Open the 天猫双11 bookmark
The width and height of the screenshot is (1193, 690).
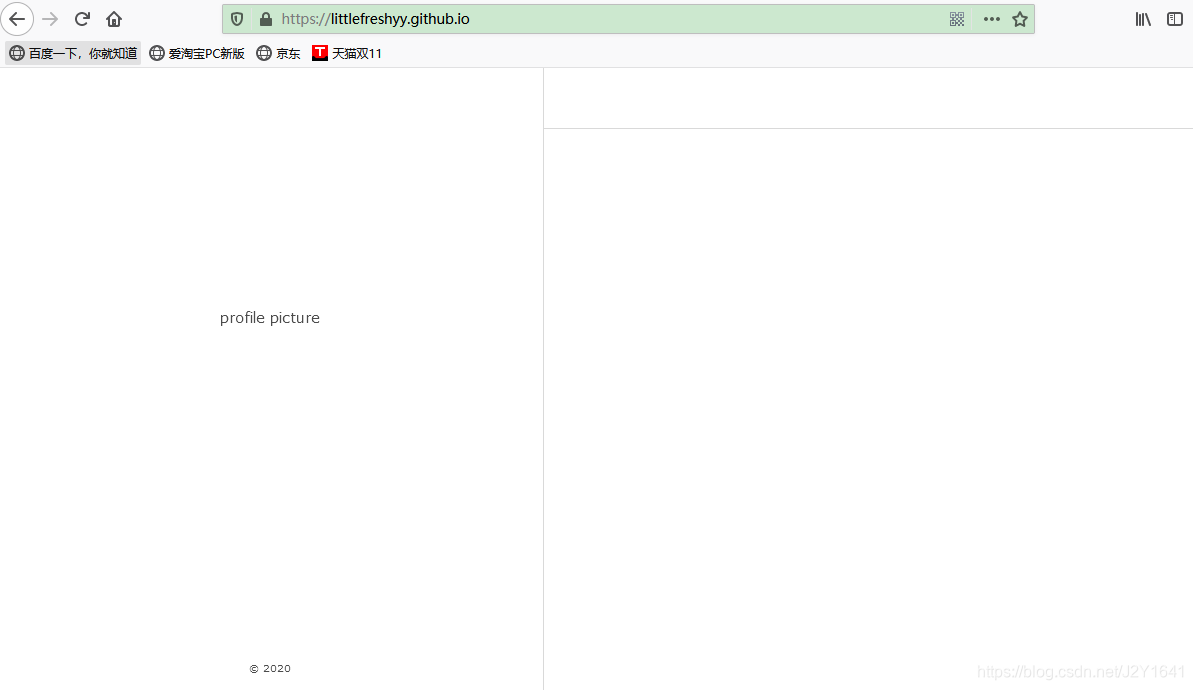point(347,53)
